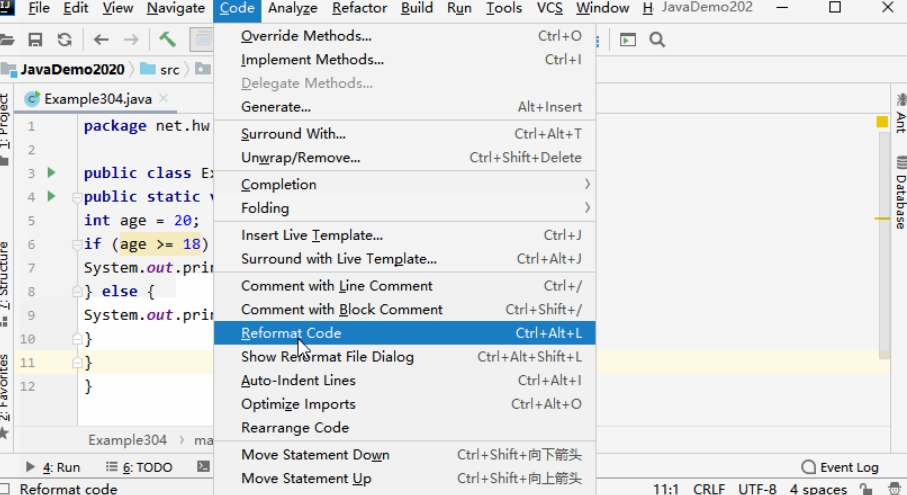
Task: Click 4 spaces indent setting
Action: click(818, 489)
